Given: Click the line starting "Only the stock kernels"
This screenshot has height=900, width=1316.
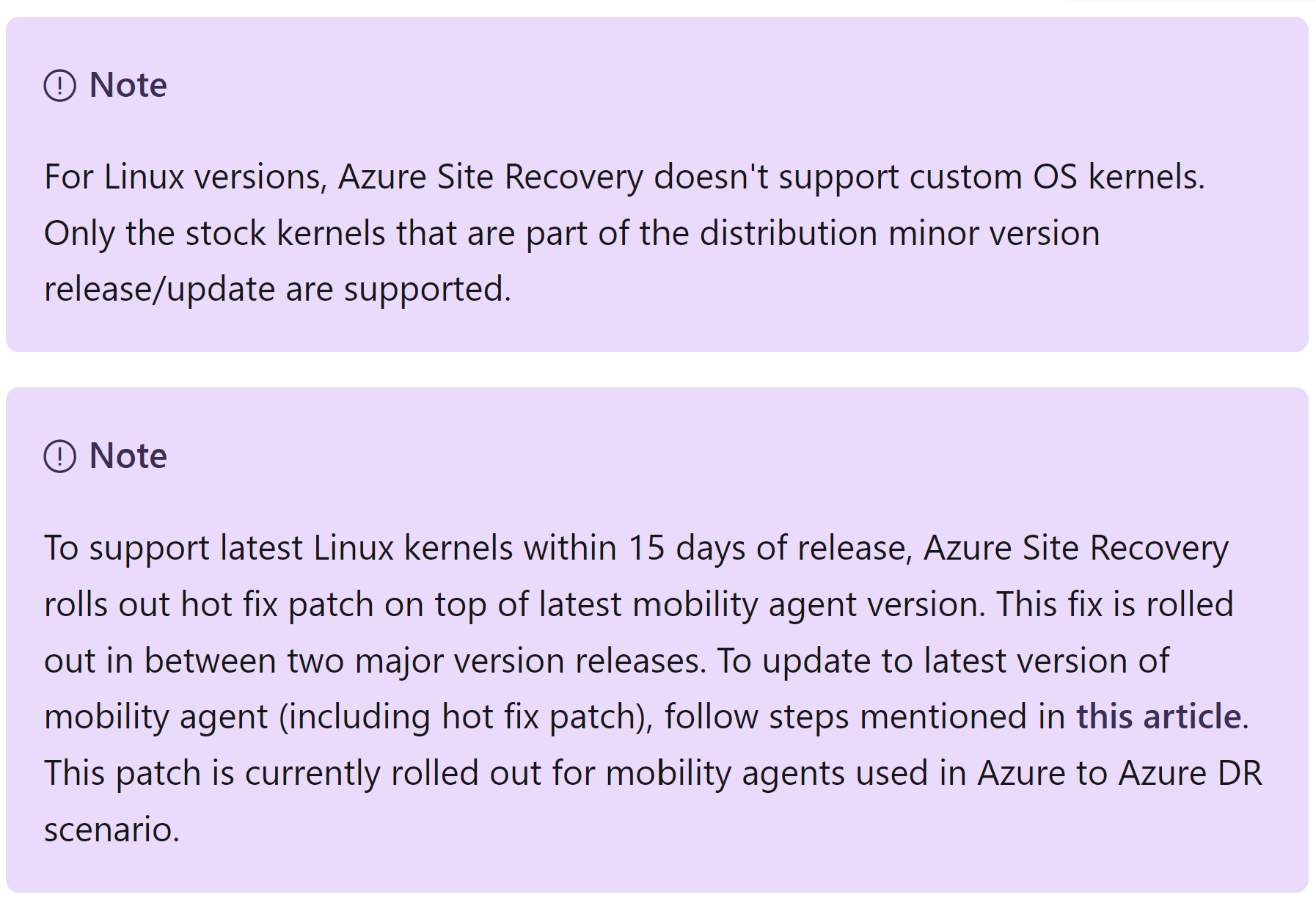Looking at the screenshot, I should (x=571, y=233).
